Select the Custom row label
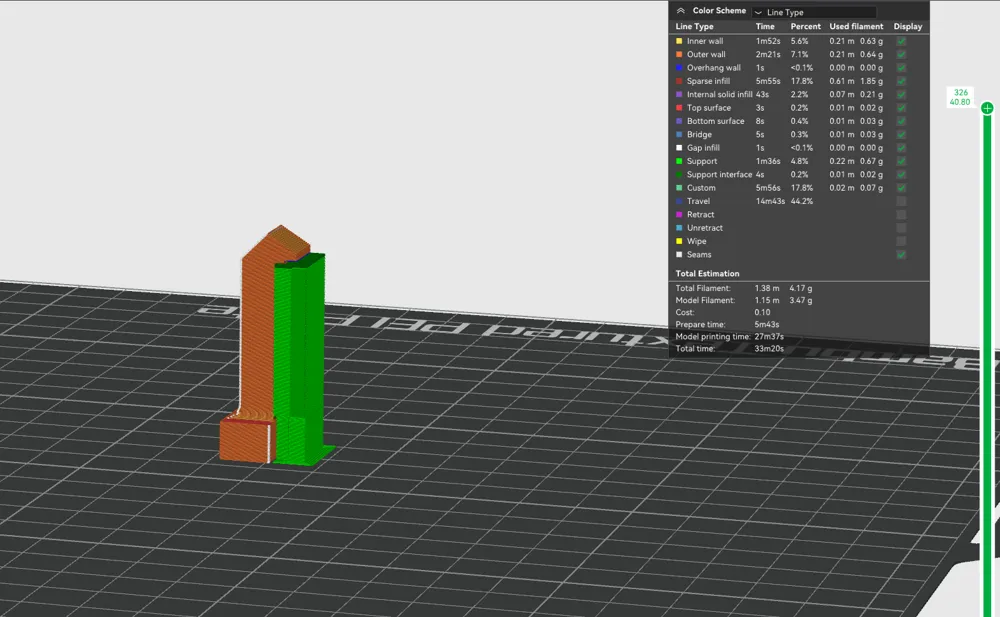This screenshot has height=617, width=1000. tap(701, 188)
